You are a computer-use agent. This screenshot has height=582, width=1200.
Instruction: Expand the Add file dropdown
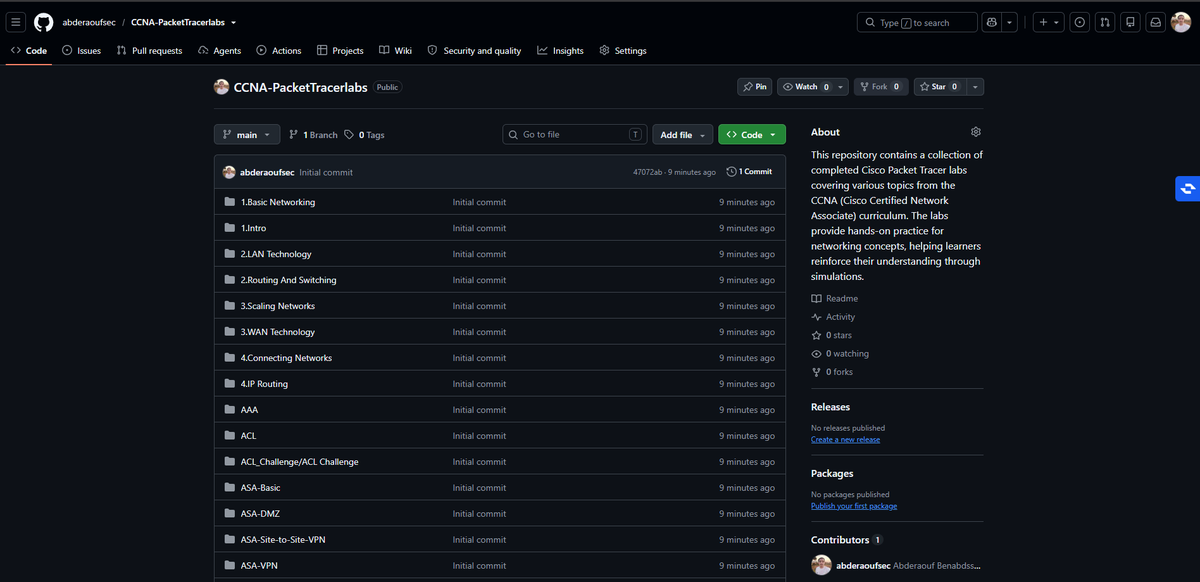(683, 135)
